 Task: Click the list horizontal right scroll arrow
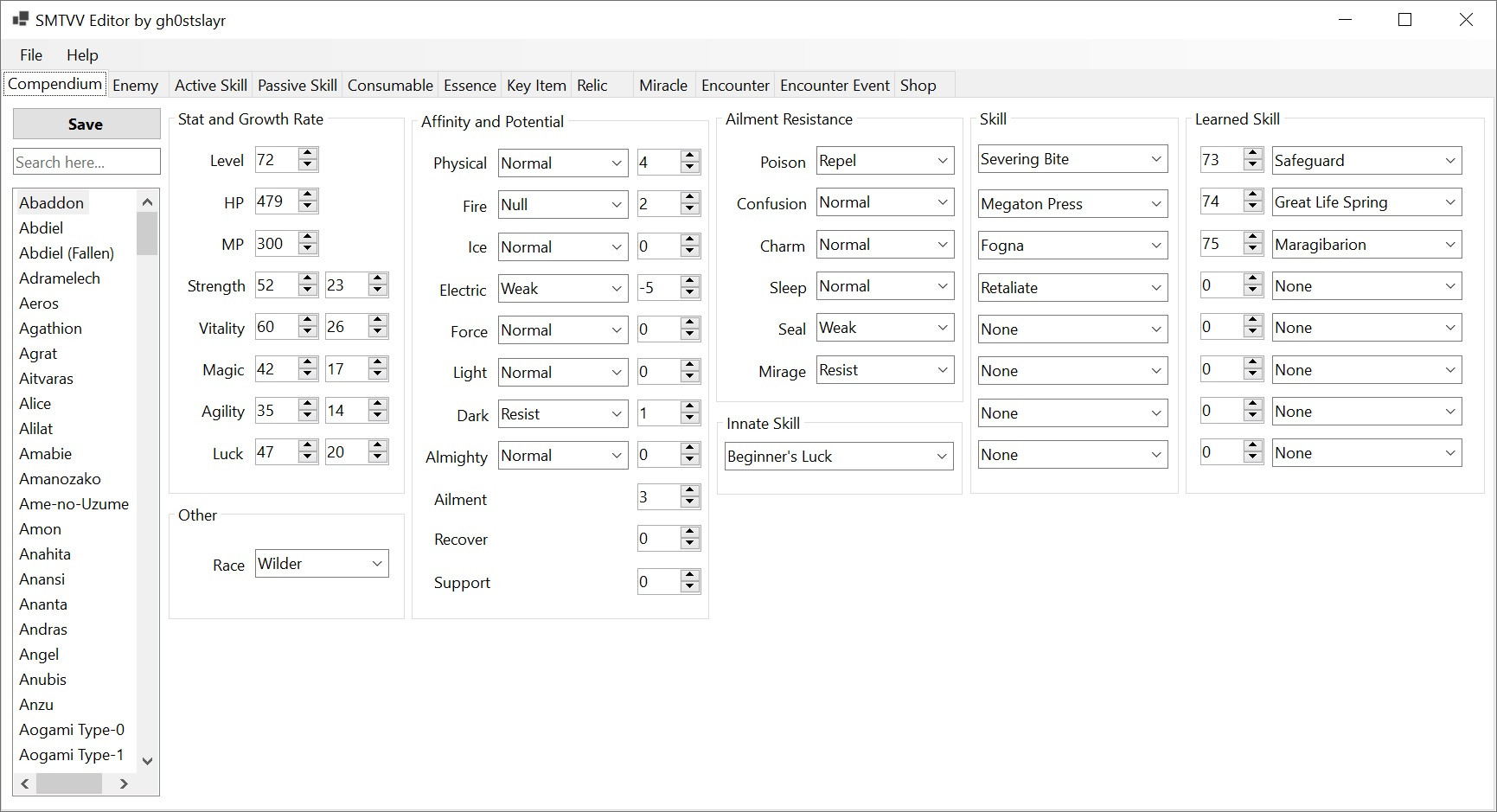124,783
